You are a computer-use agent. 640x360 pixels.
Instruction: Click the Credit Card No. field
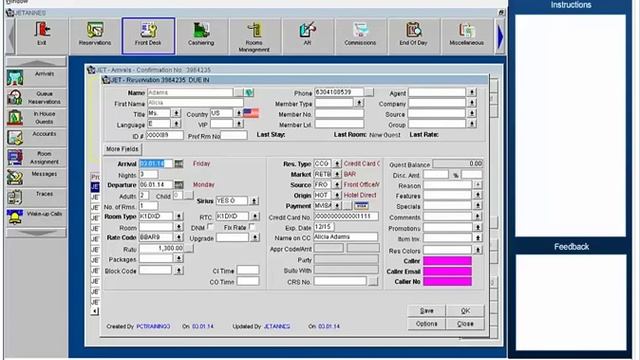point(346,216)
